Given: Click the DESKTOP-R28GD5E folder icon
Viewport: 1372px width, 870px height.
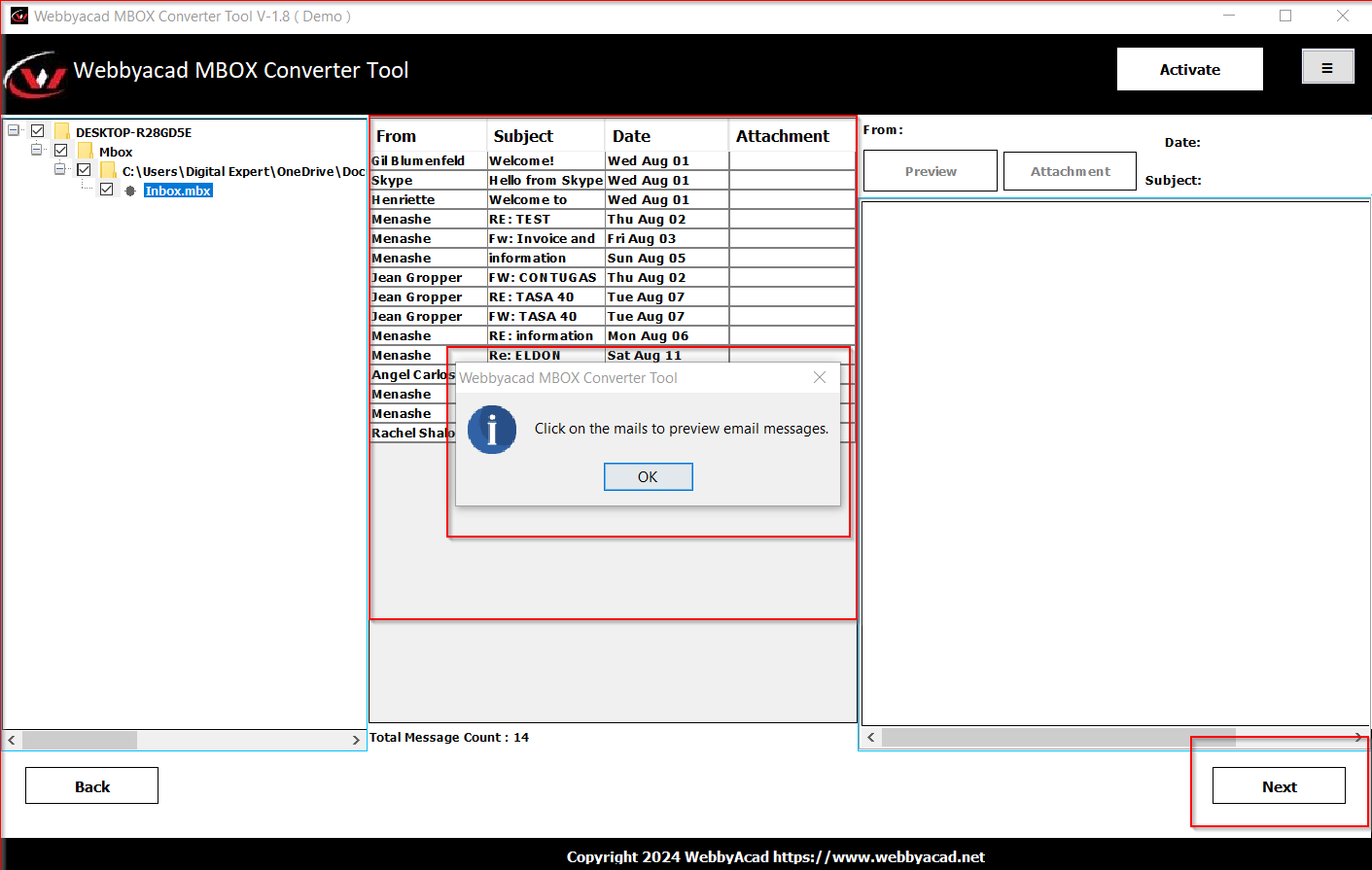Looking at the screenshot, I should [x=60, y=131].
